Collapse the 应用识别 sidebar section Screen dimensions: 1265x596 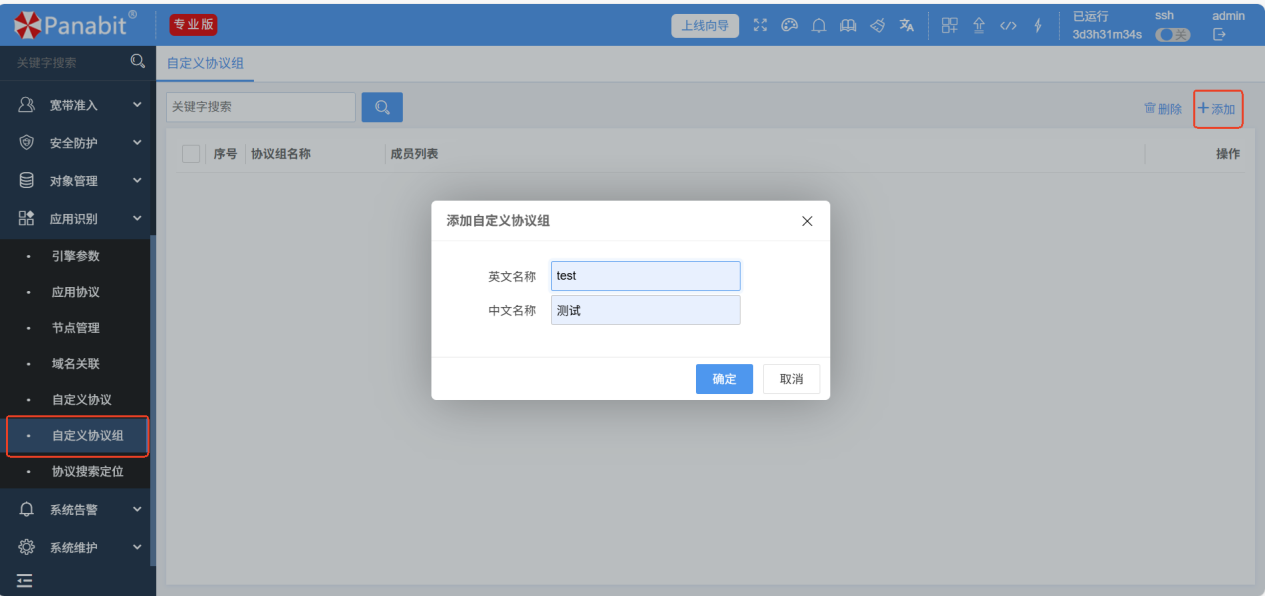(80, 218)
